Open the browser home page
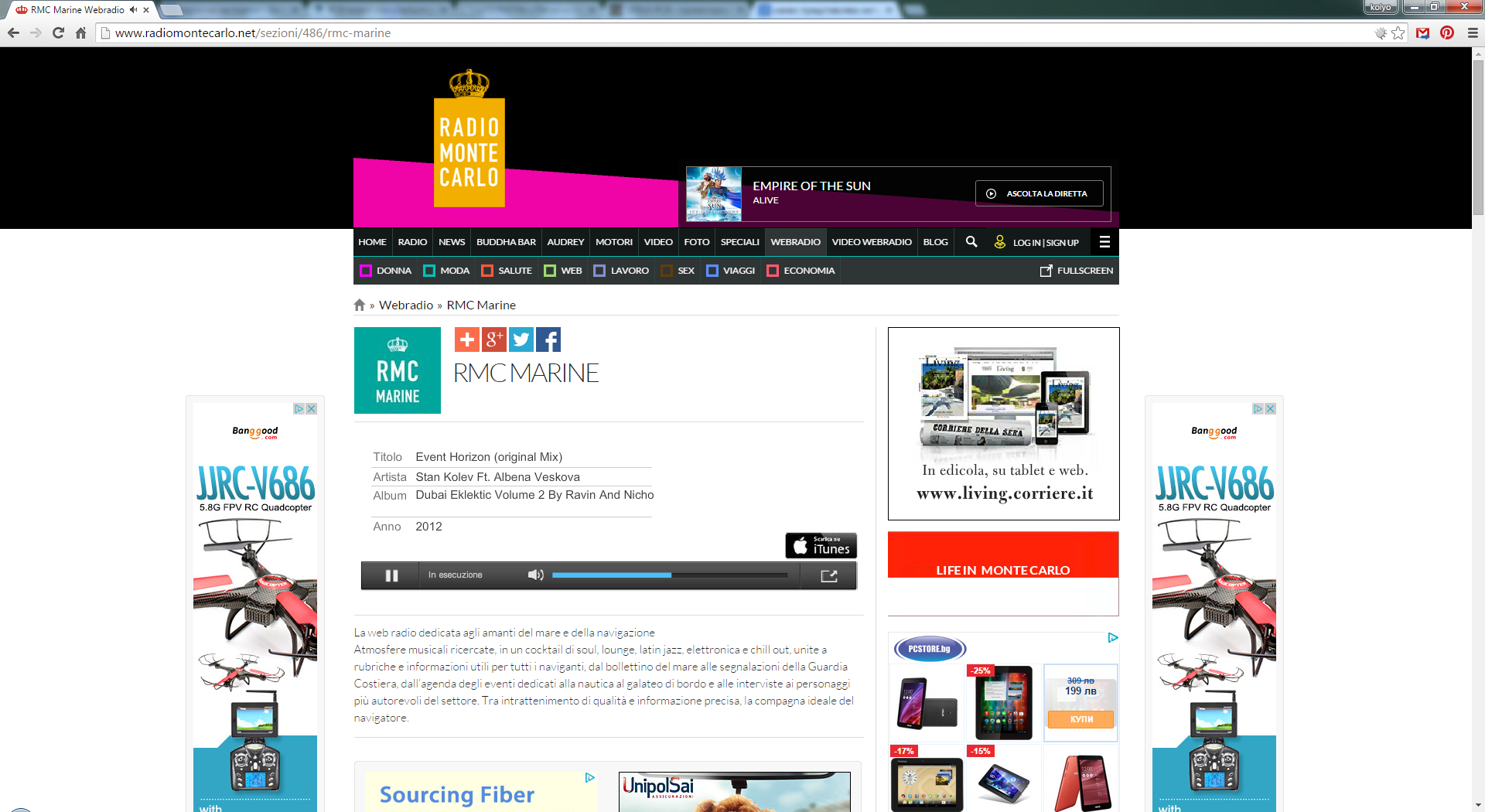 tap(80, 33)
